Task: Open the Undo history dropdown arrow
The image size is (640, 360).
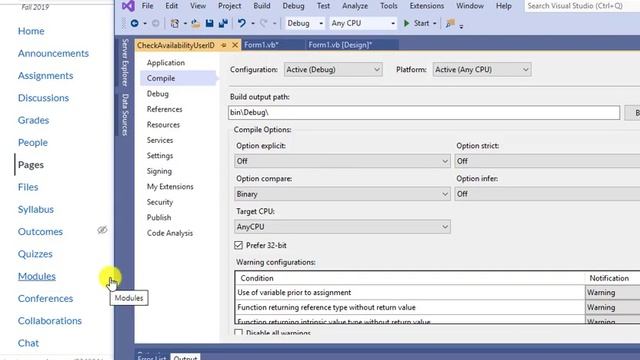Action: click(x=253, y=24)
